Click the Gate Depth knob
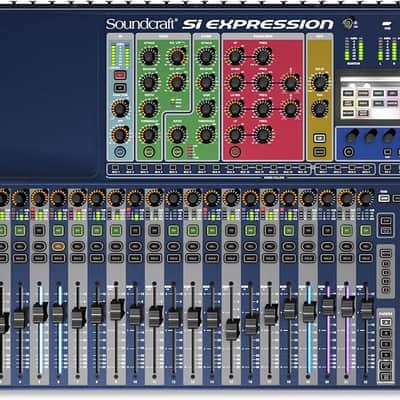 (149, 108)
